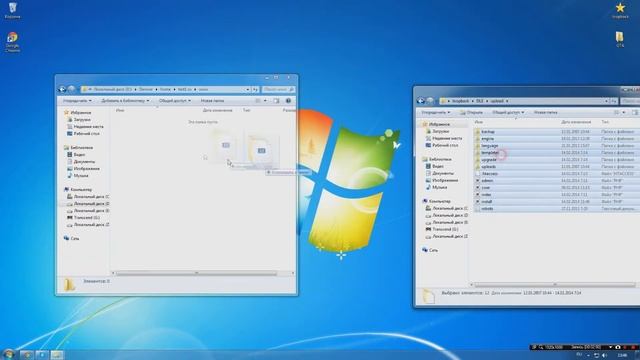Click the DLE breadcrumb in right window
The width and height of the screenshot is (640, 360).
(x=480, y=101)
